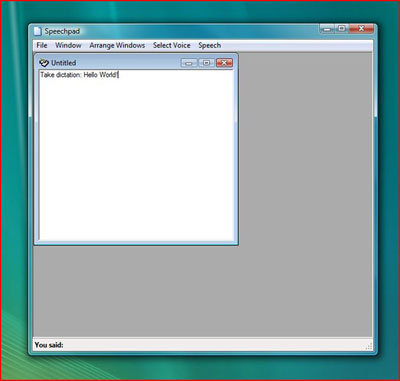Minimize the Untitled child window
Screen dimensions: 400x381
(189, 63)
